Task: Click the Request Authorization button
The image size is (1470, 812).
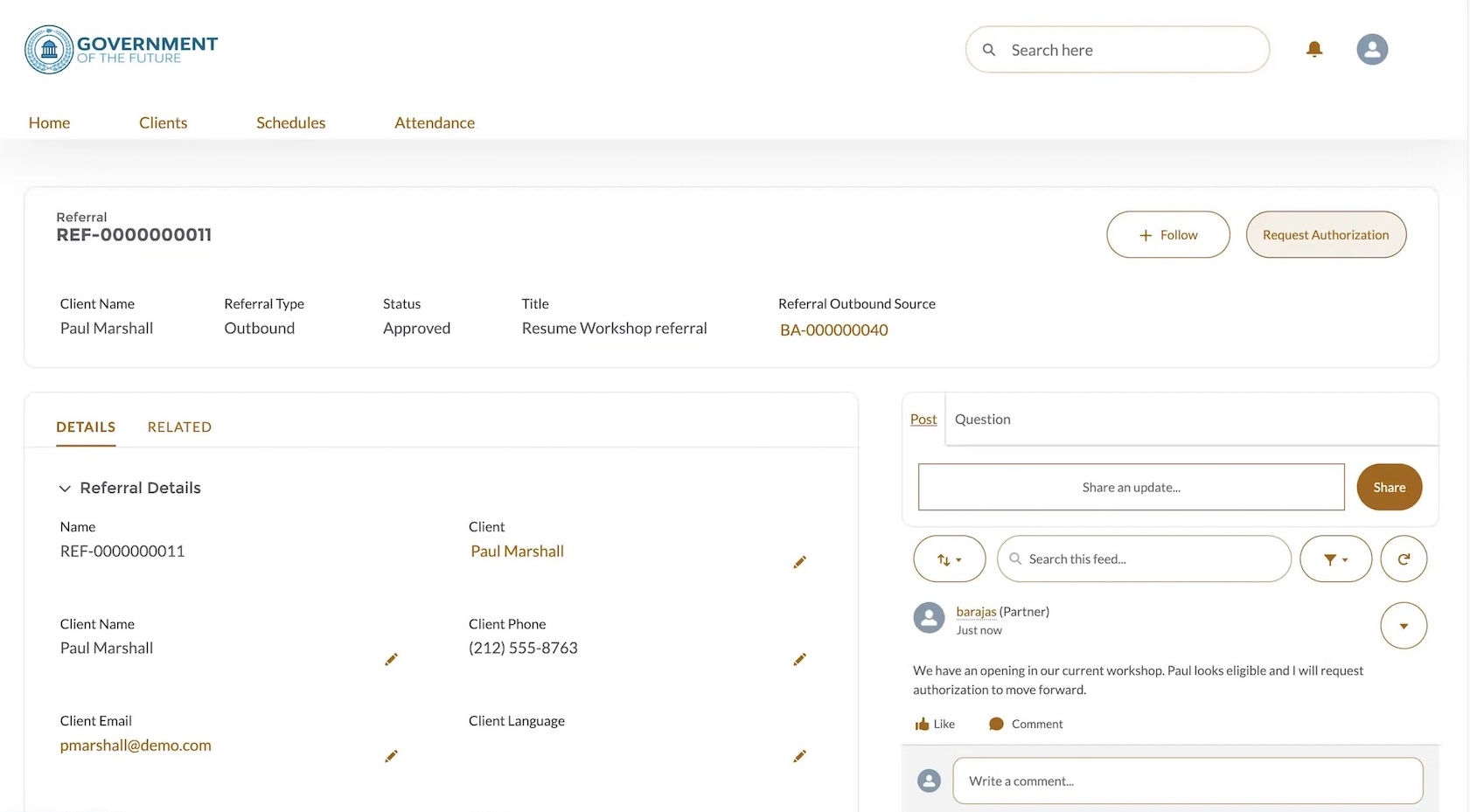Action: click(1326, 234)
